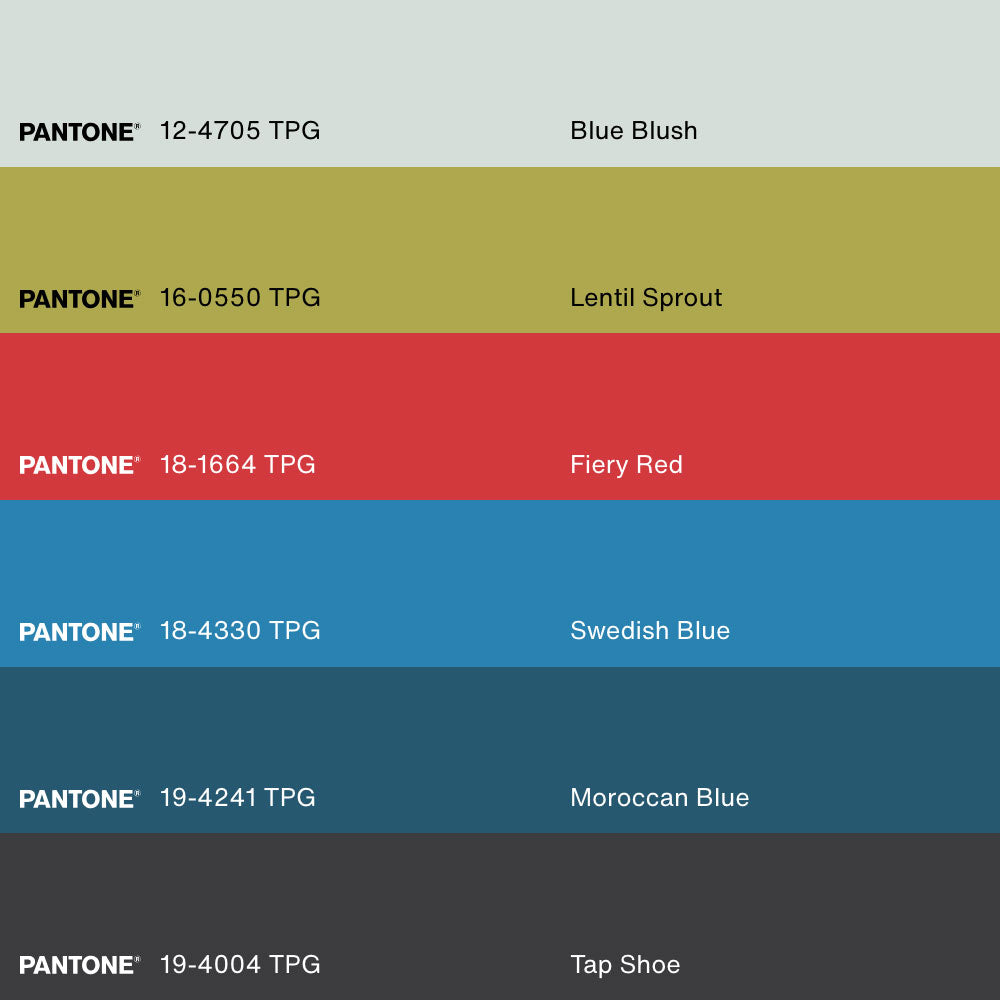This screenshot has height=1000, width=1000.
Task: Click the code 18-1664 TPG
Action: [237, 465]
